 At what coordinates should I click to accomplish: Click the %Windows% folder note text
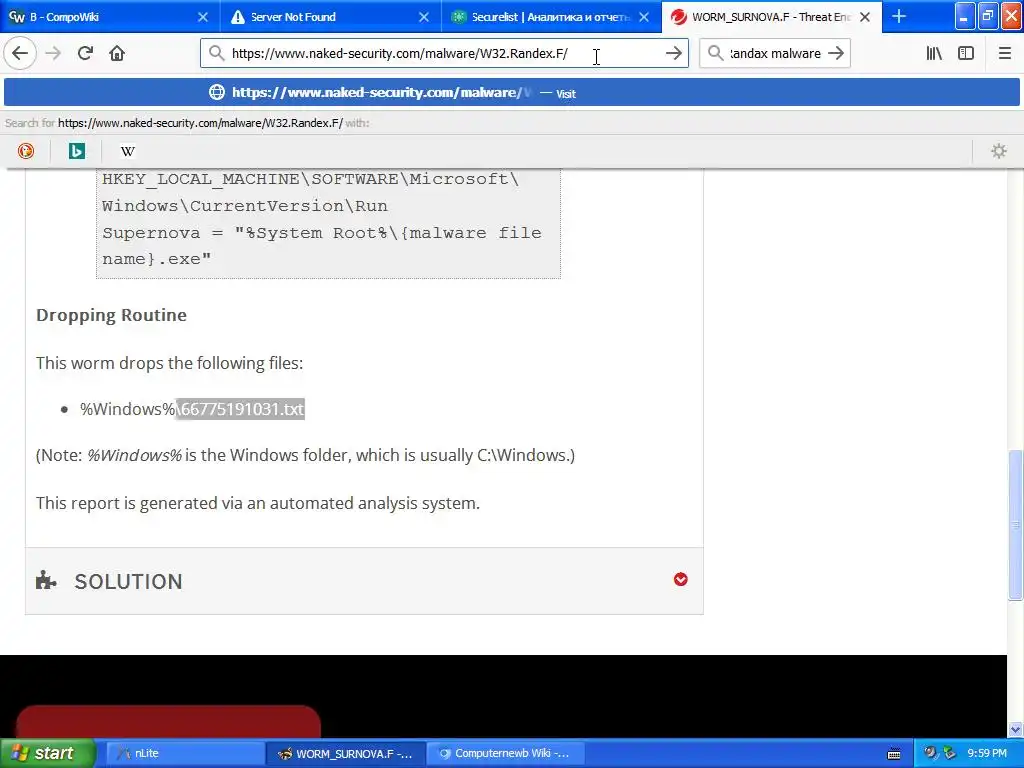306,455
